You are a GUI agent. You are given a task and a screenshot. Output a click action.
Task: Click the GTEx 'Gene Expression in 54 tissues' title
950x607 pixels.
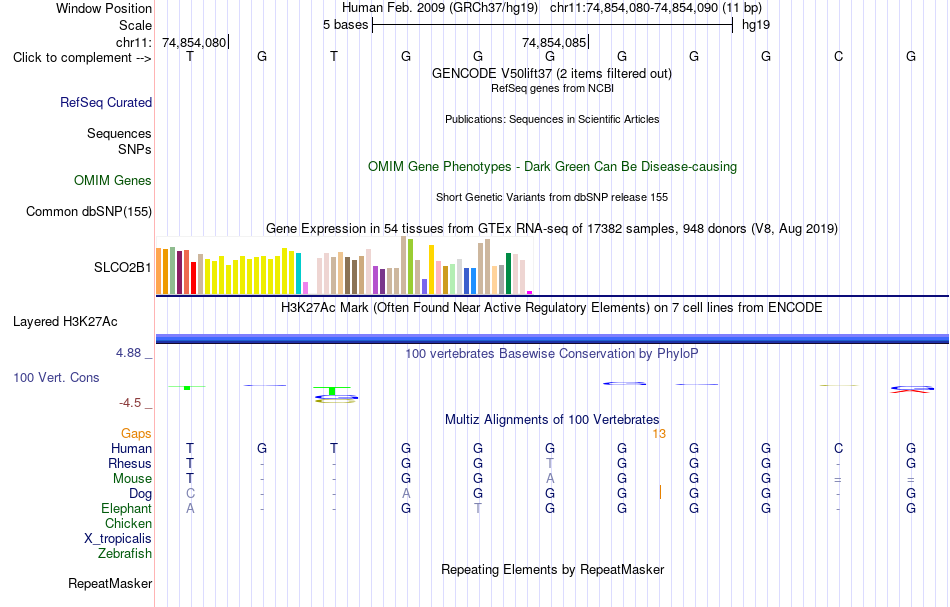click(552, 228)
